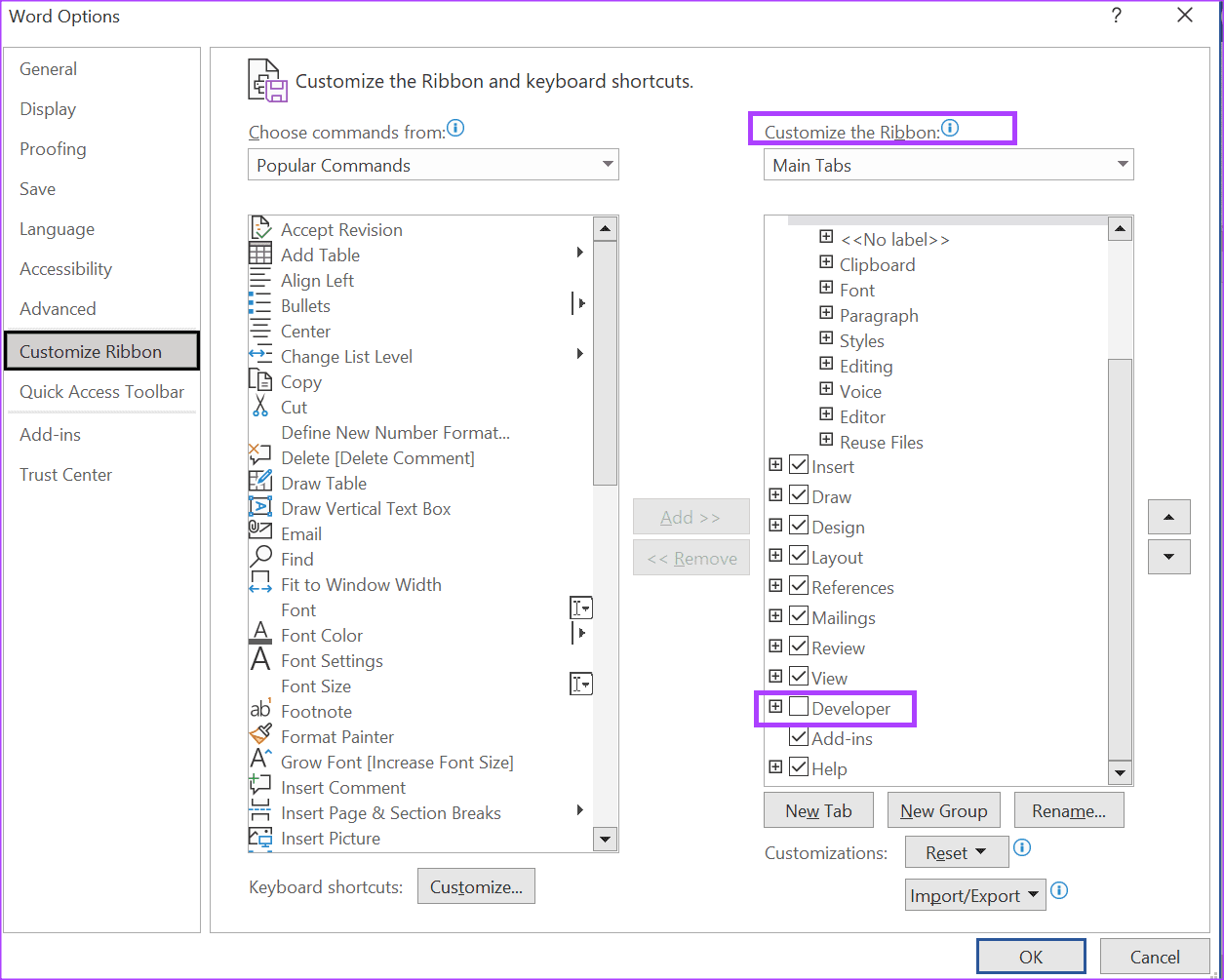The width and height of the screenshot is (1224, 980).
Task: Open the Import/Export dropdown
Action: (x=975, y=895)
